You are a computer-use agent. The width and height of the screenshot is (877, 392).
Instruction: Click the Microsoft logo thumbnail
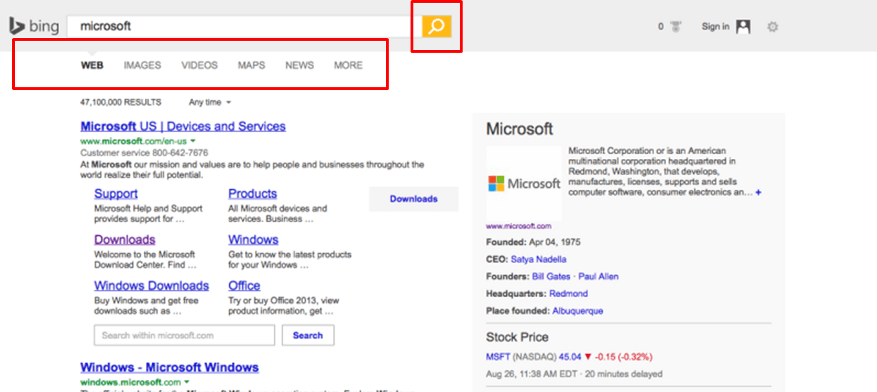pyautogui.click(x=524, y=183)
